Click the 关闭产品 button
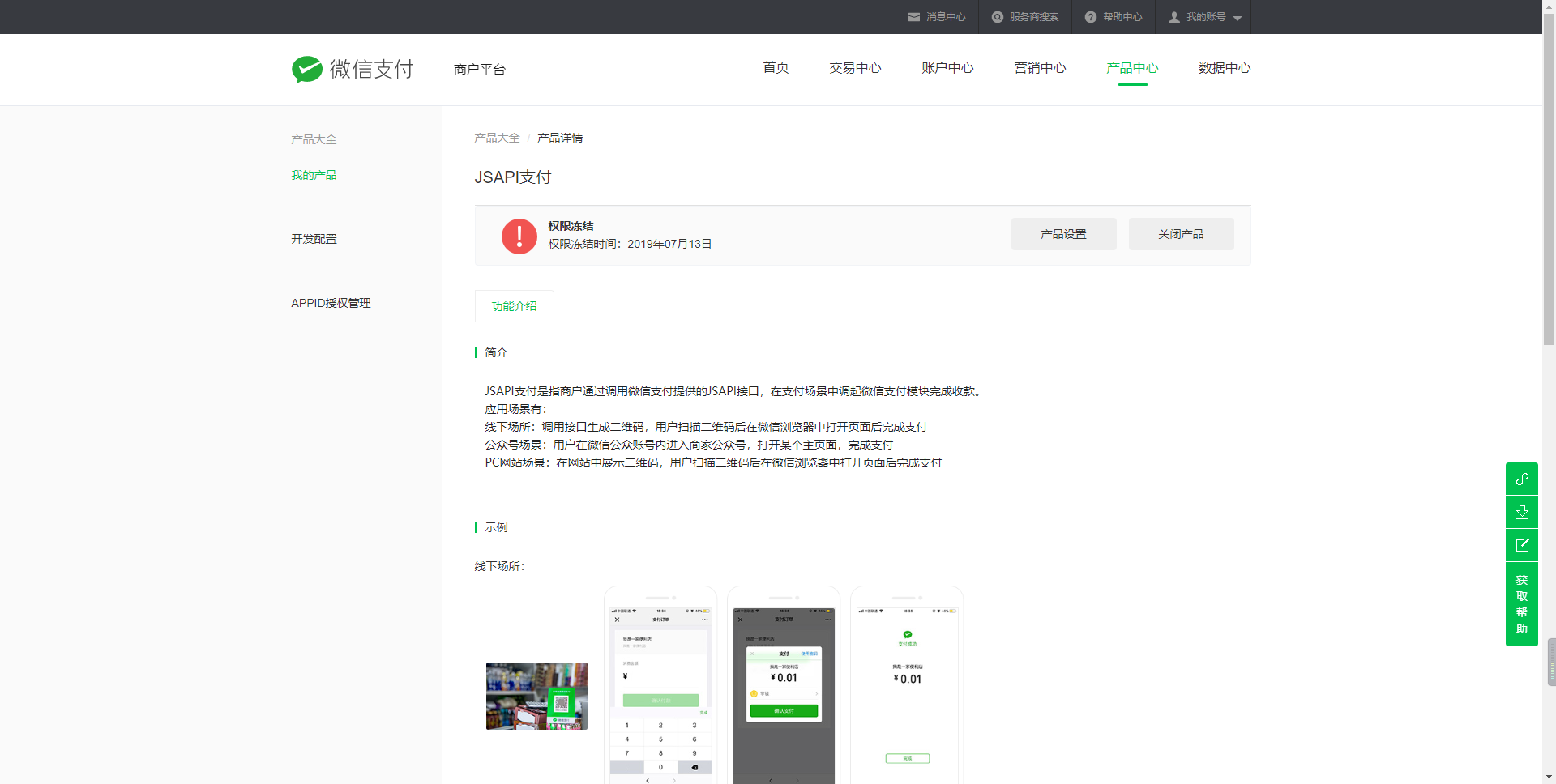Viewport: 1556px width, 784px height. 1182,234
